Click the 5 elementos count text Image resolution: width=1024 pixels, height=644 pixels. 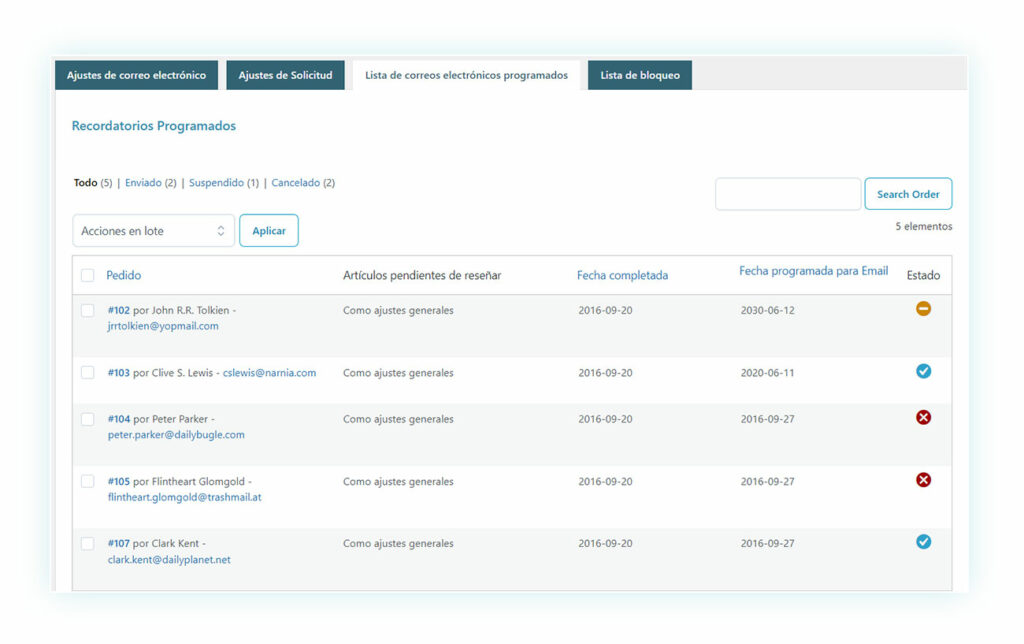pyautogui.click(x=923, y=227)
